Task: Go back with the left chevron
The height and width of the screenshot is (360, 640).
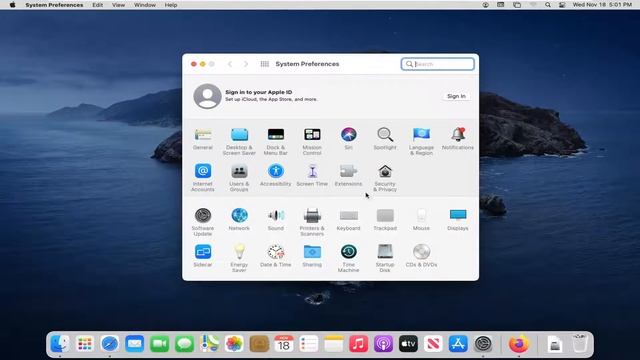Action: [x=230, y=64]
